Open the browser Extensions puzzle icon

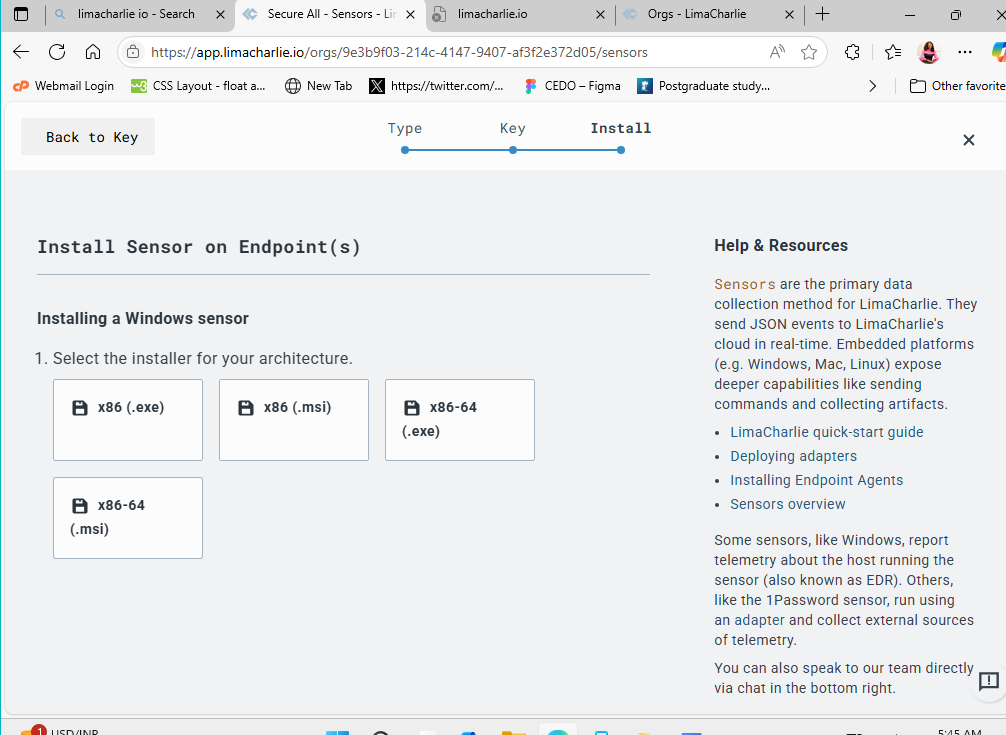(x=852, y=52)
